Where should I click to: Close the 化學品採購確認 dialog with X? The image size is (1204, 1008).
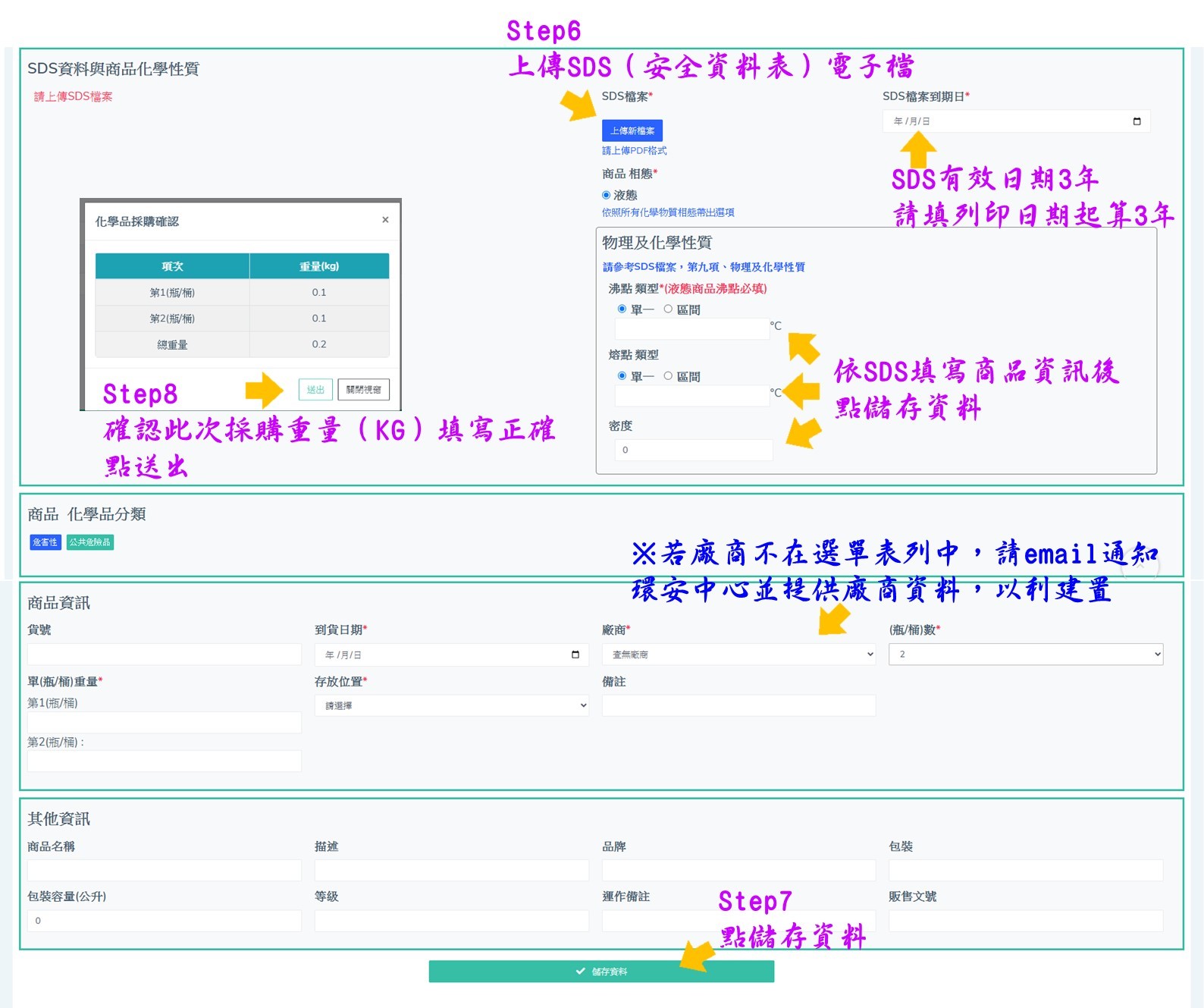(x=385, y=220)
